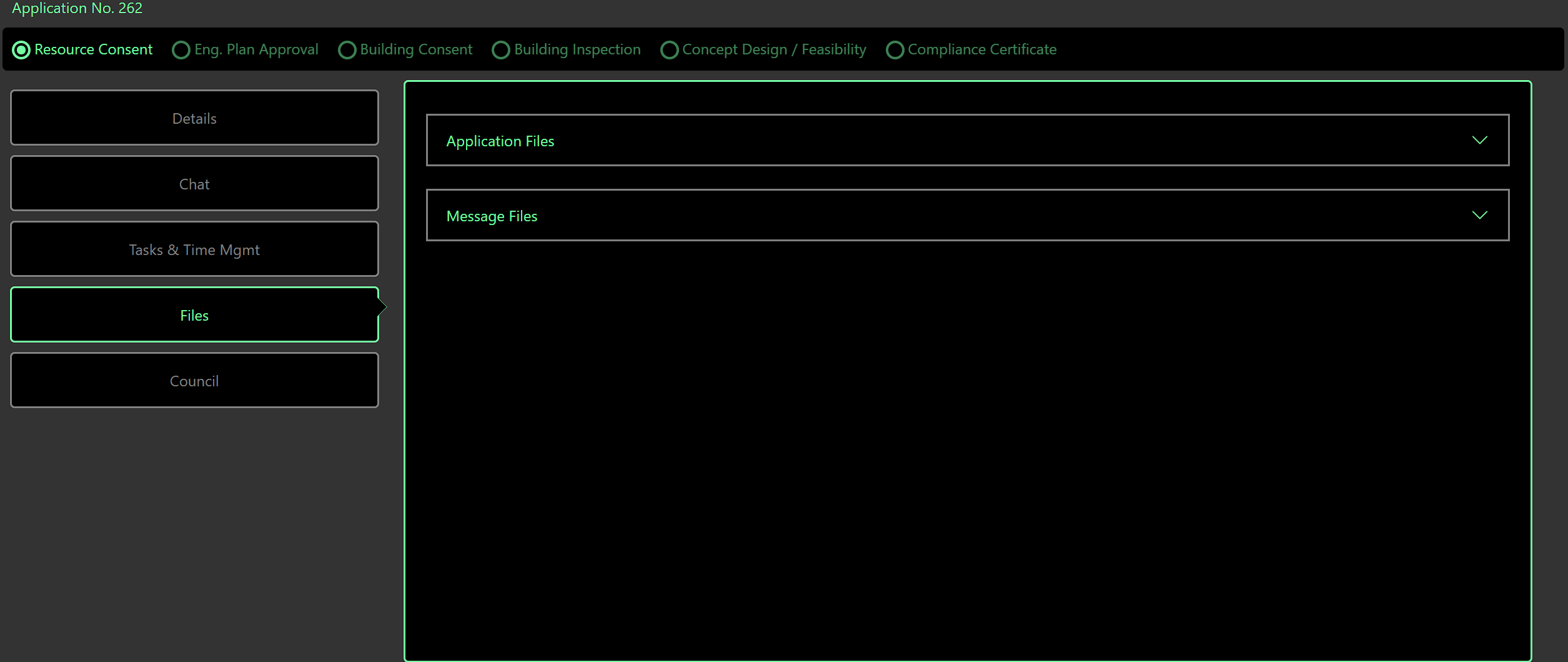This screenshot has height=662, width=1568.
Task: Pick the Building Inspection radio button
Action: tap(501, 50)
